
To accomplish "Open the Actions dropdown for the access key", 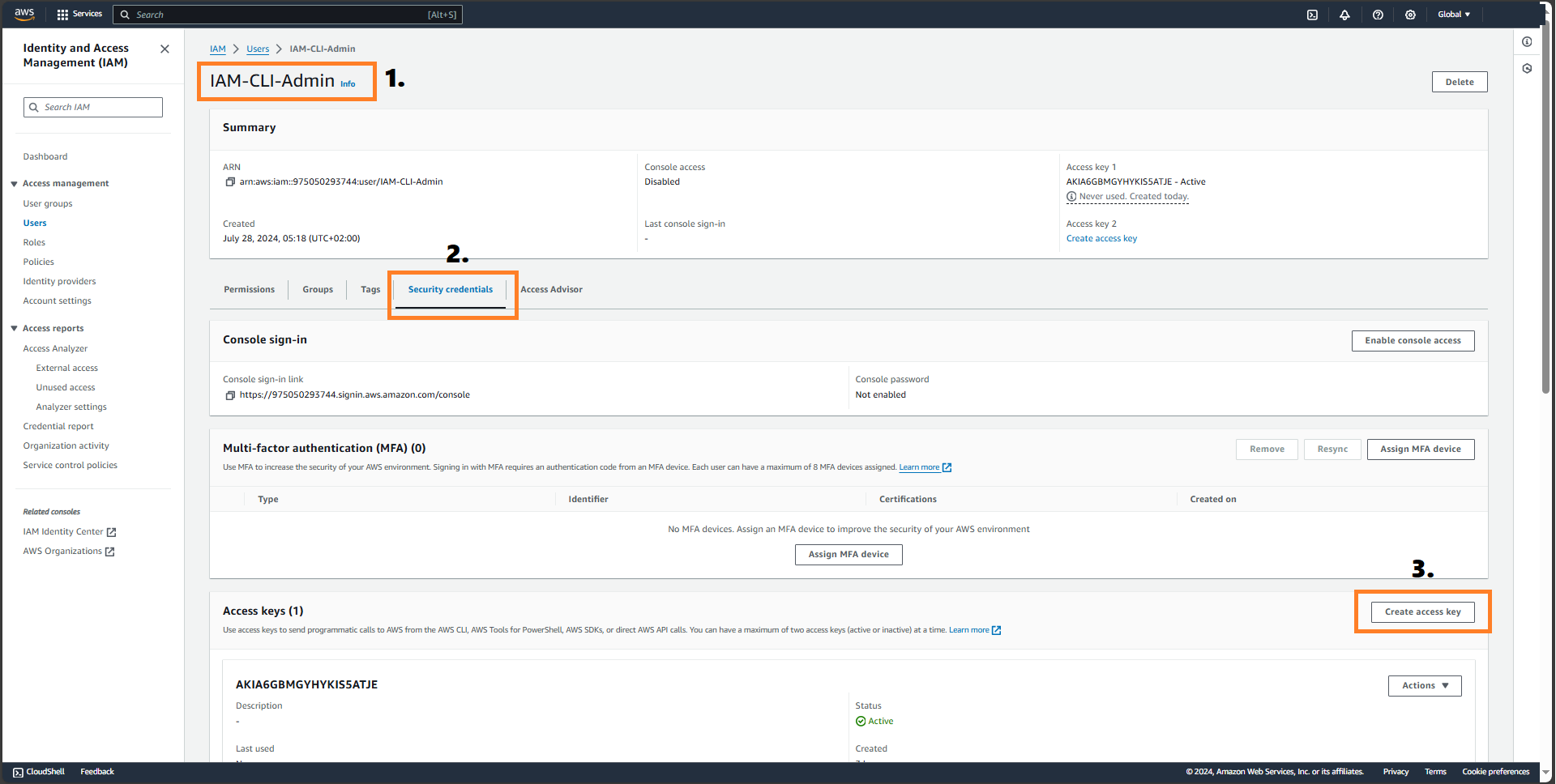I will click(1425, 686).
